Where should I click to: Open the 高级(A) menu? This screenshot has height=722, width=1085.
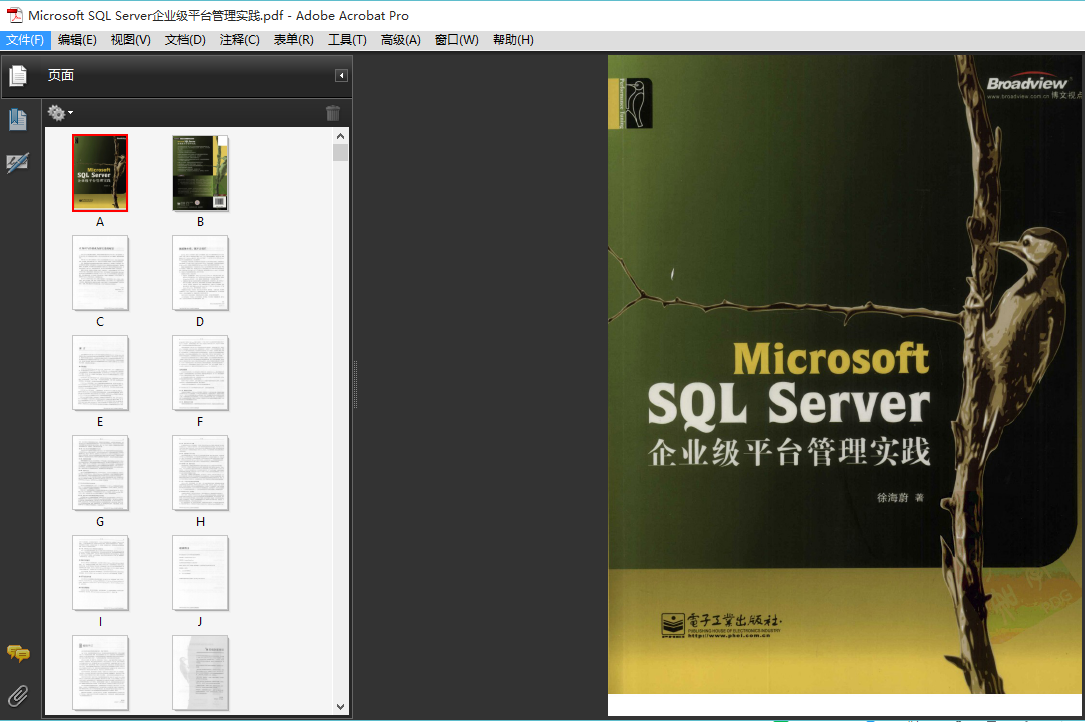[x=400, y=40]
